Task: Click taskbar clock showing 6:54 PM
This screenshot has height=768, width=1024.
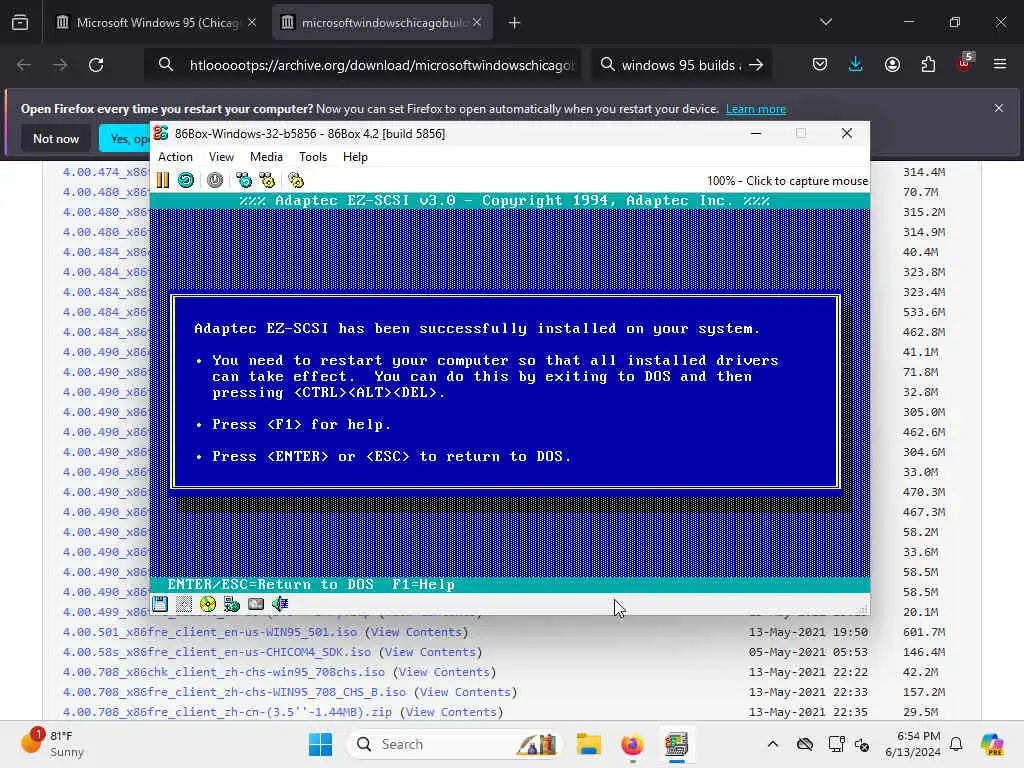Action: click(x=912, y=744)
